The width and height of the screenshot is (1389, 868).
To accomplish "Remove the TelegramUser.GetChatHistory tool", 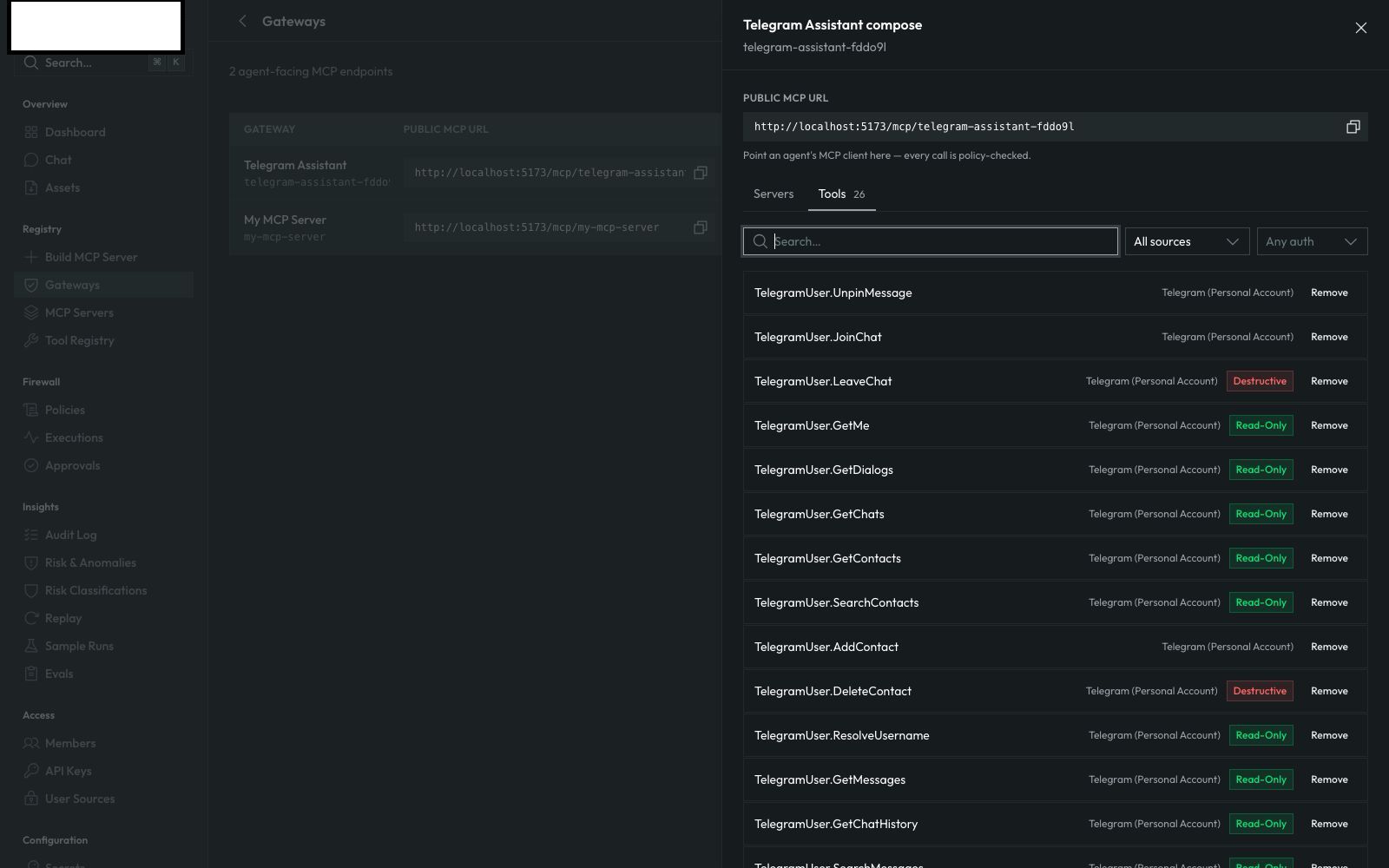I will coord(1329,824).
